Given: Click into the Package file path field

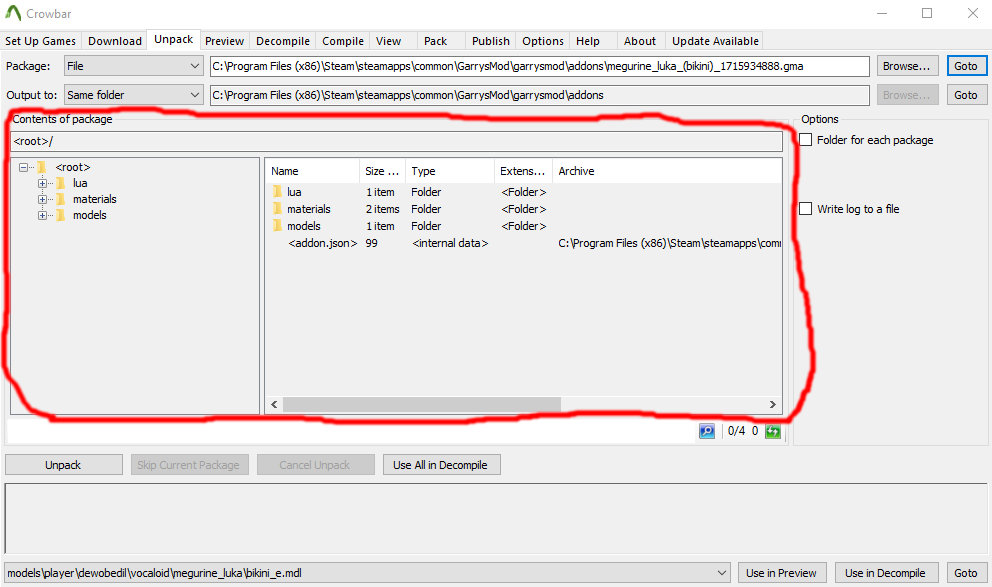Looking at the screenshot, I should [x=540, y=66].
